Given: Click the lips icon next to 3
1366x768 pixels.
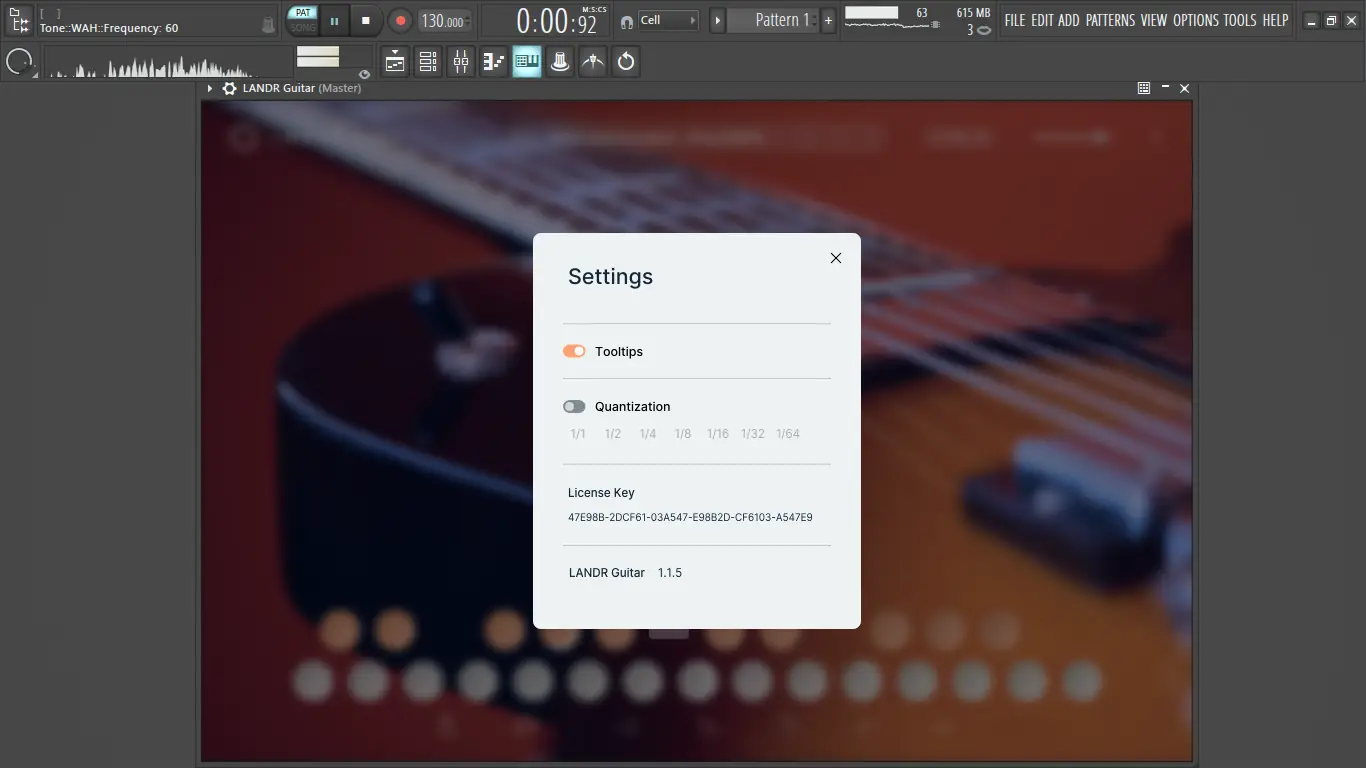Looking at the screenshot, I should [984, 30].
